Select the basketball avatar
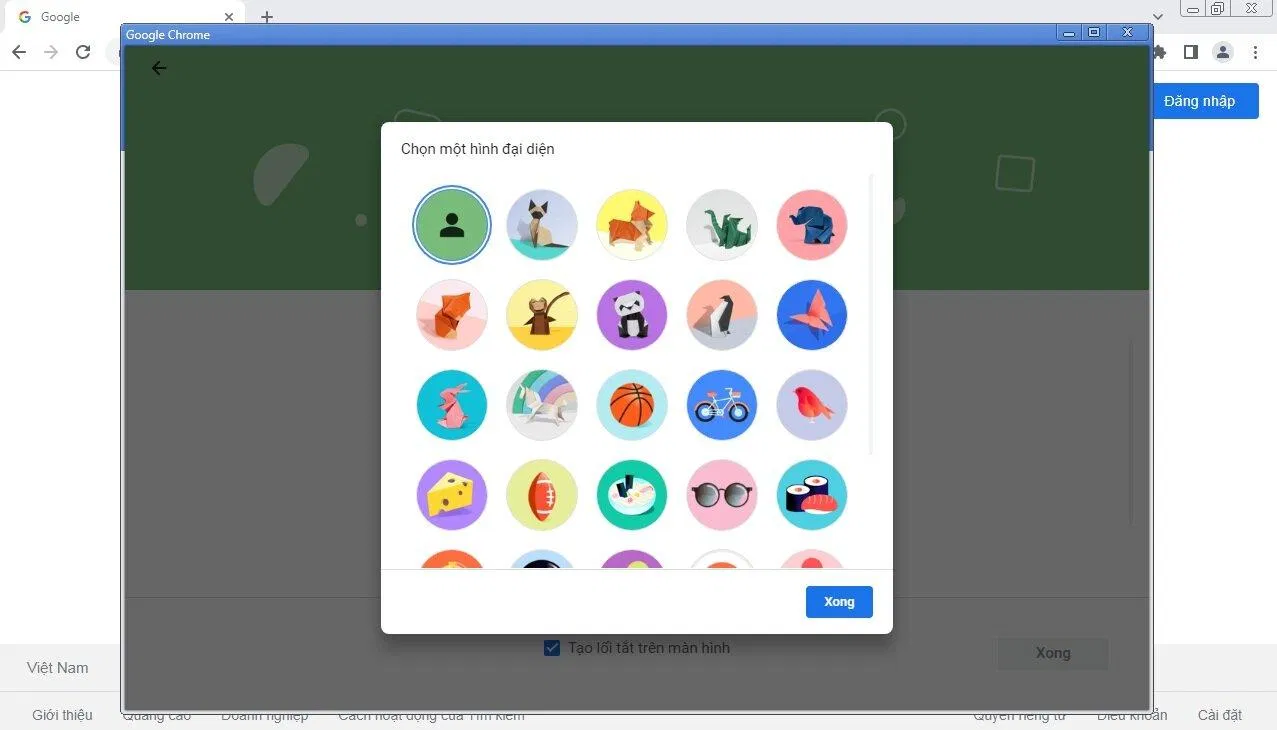This screenshot has height=730, width=1277. pos(632,405)
